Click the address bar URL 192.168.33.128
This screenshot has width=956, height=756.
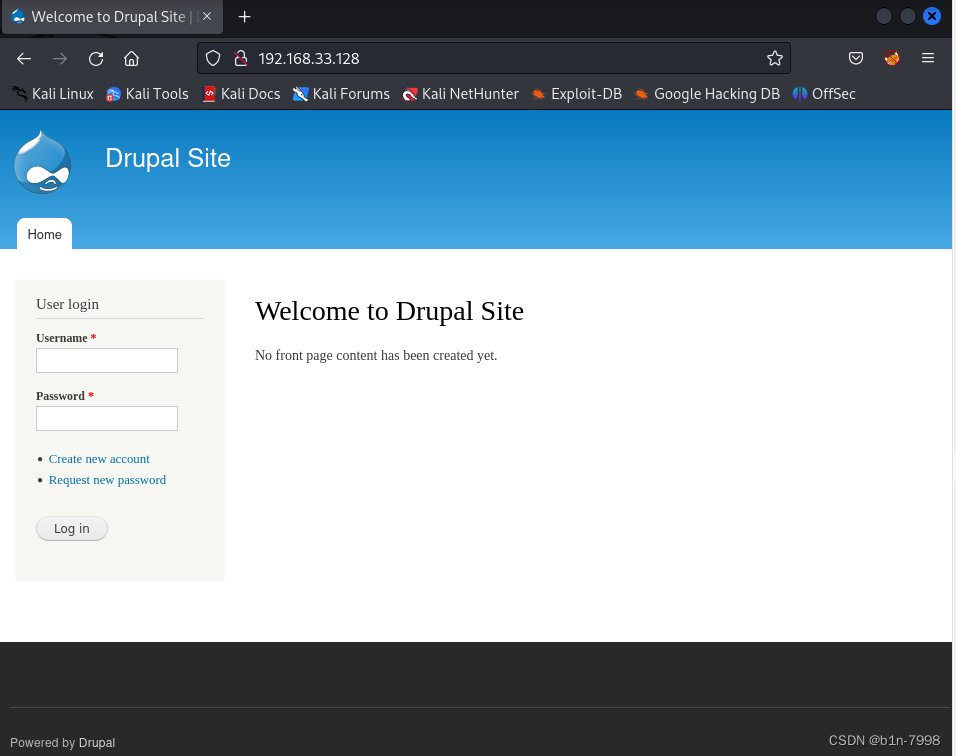tap(309, 59)
